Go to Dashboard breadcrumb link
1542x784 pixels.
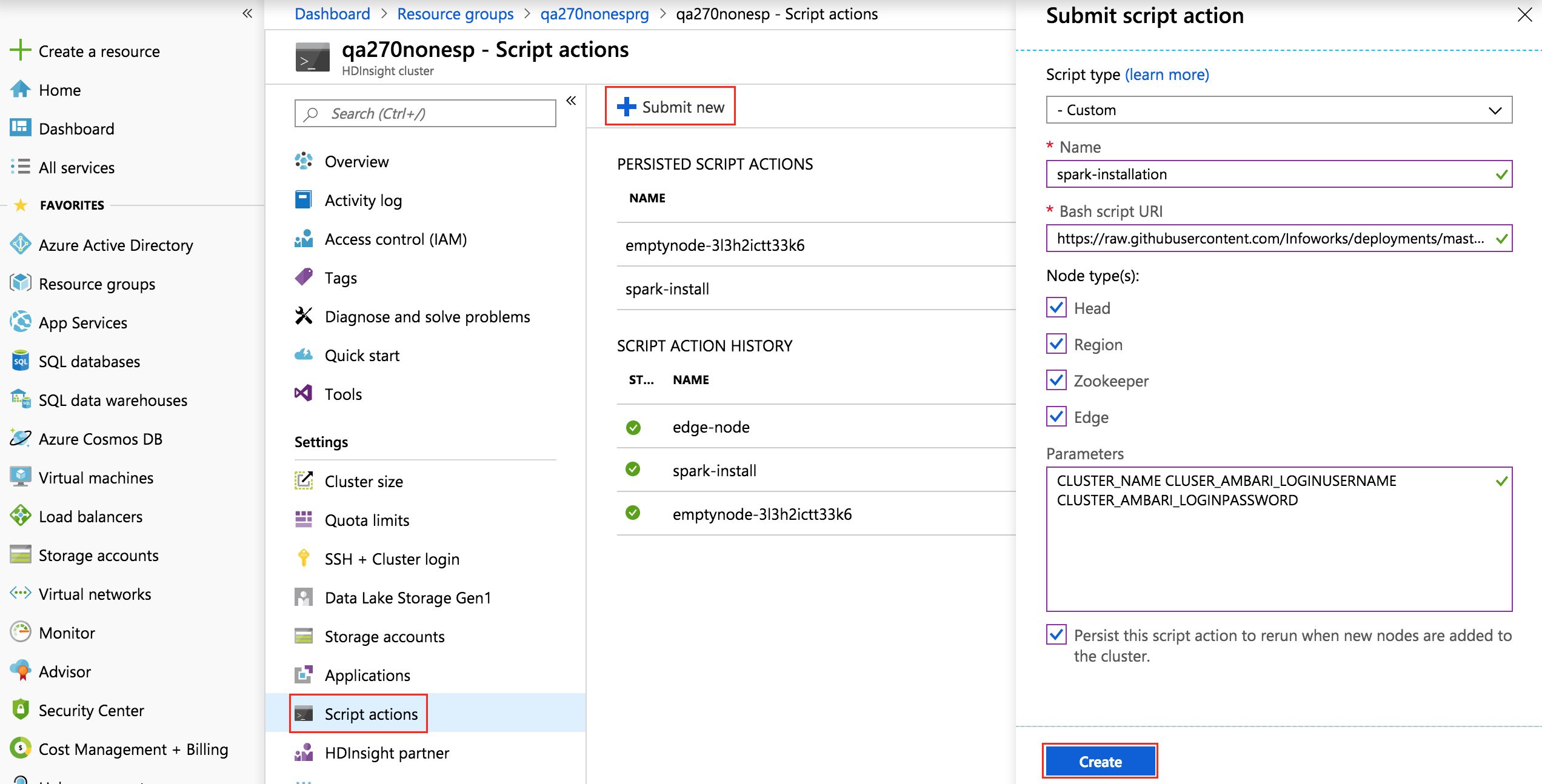(332, 14)
